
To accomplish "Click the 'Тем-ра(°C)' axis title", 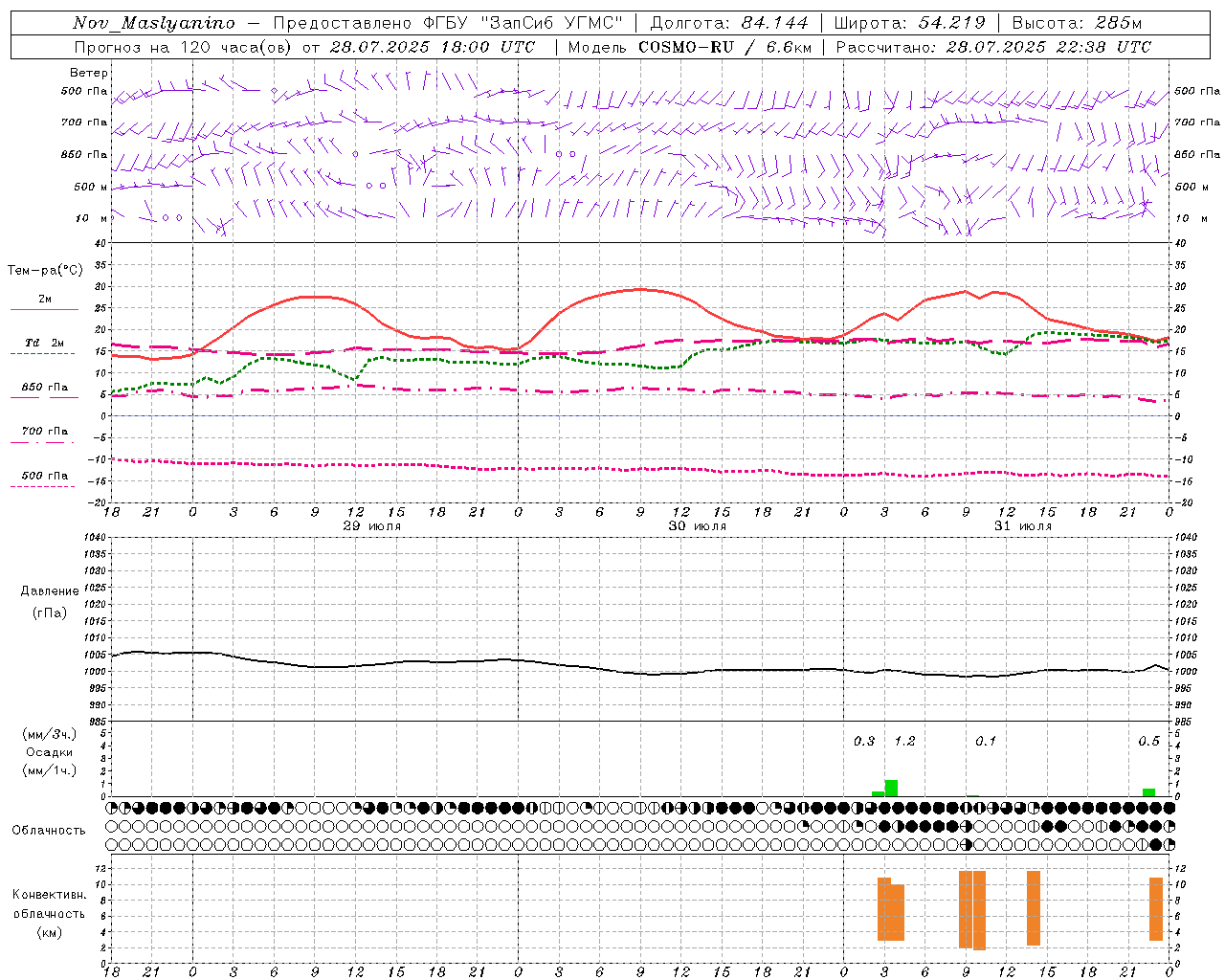I will click(x=45, y=271).
